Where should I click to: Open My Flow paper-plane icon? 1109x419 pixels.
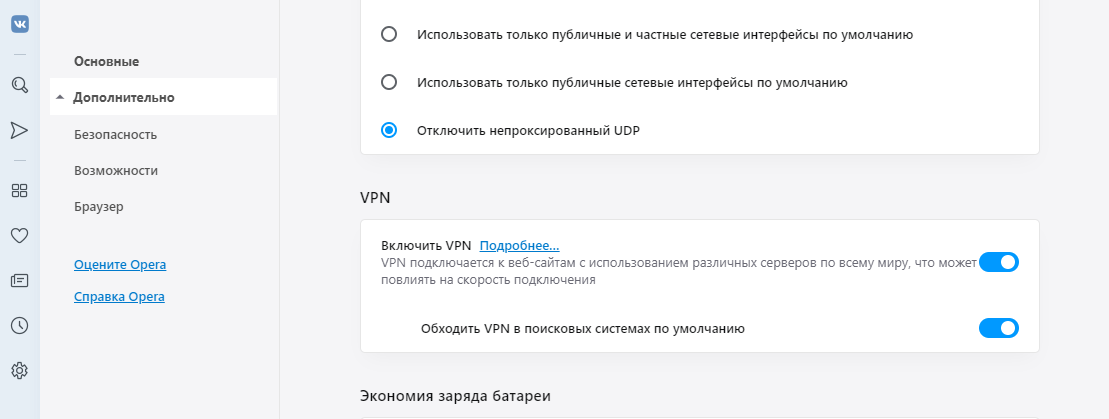pyautogui.click(x=19, y=130)
